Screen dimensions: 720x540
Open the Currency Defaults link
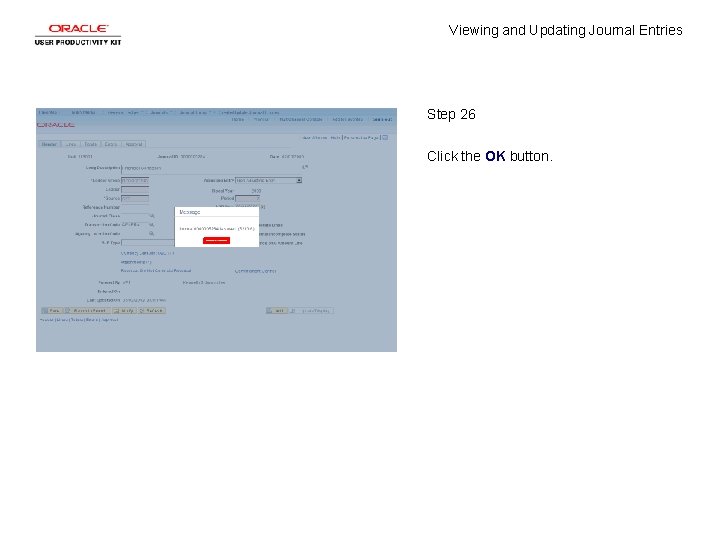(x=147, y=253)
